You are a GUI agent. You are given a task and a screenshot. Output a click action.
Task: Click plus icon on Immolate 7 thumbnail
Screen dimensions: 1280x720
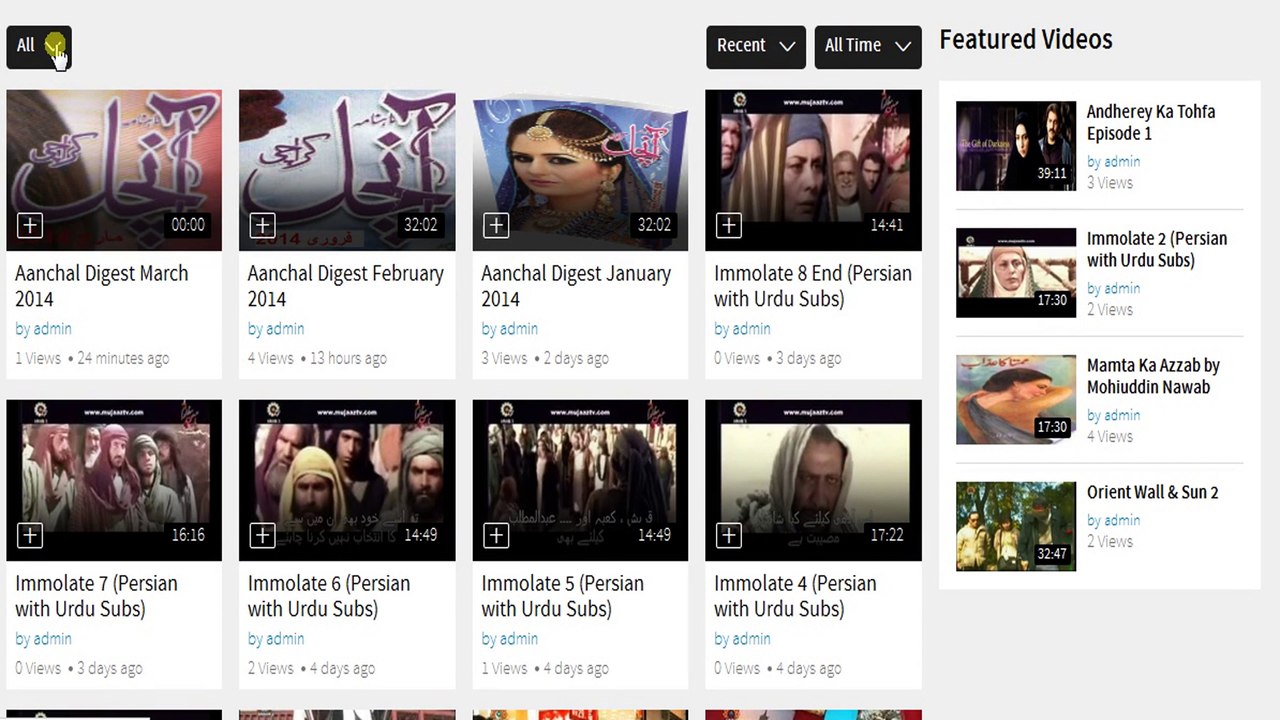pyautogui.click(x=30, y=535)
